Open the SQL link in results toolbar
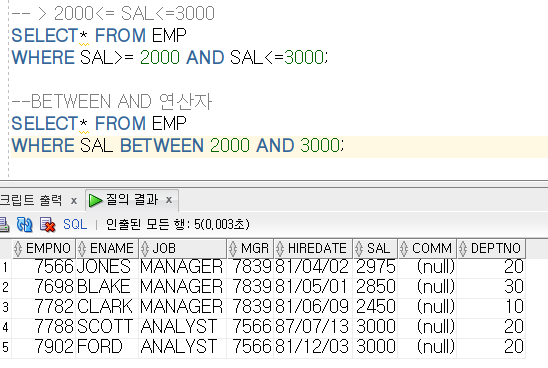Viewport: 548px width, 368px height. point(75,224)
